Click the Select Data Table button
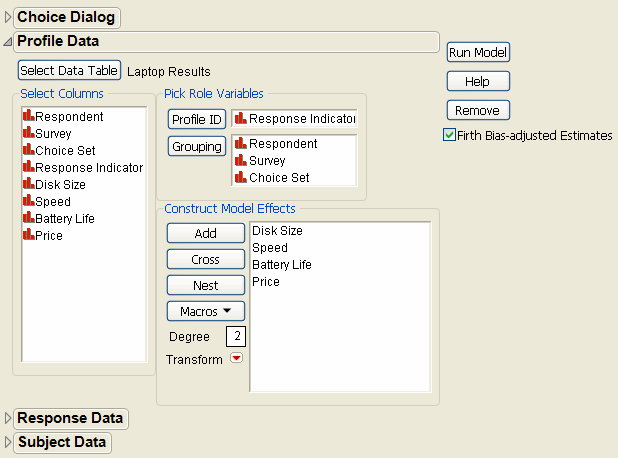 pos(69,70)
